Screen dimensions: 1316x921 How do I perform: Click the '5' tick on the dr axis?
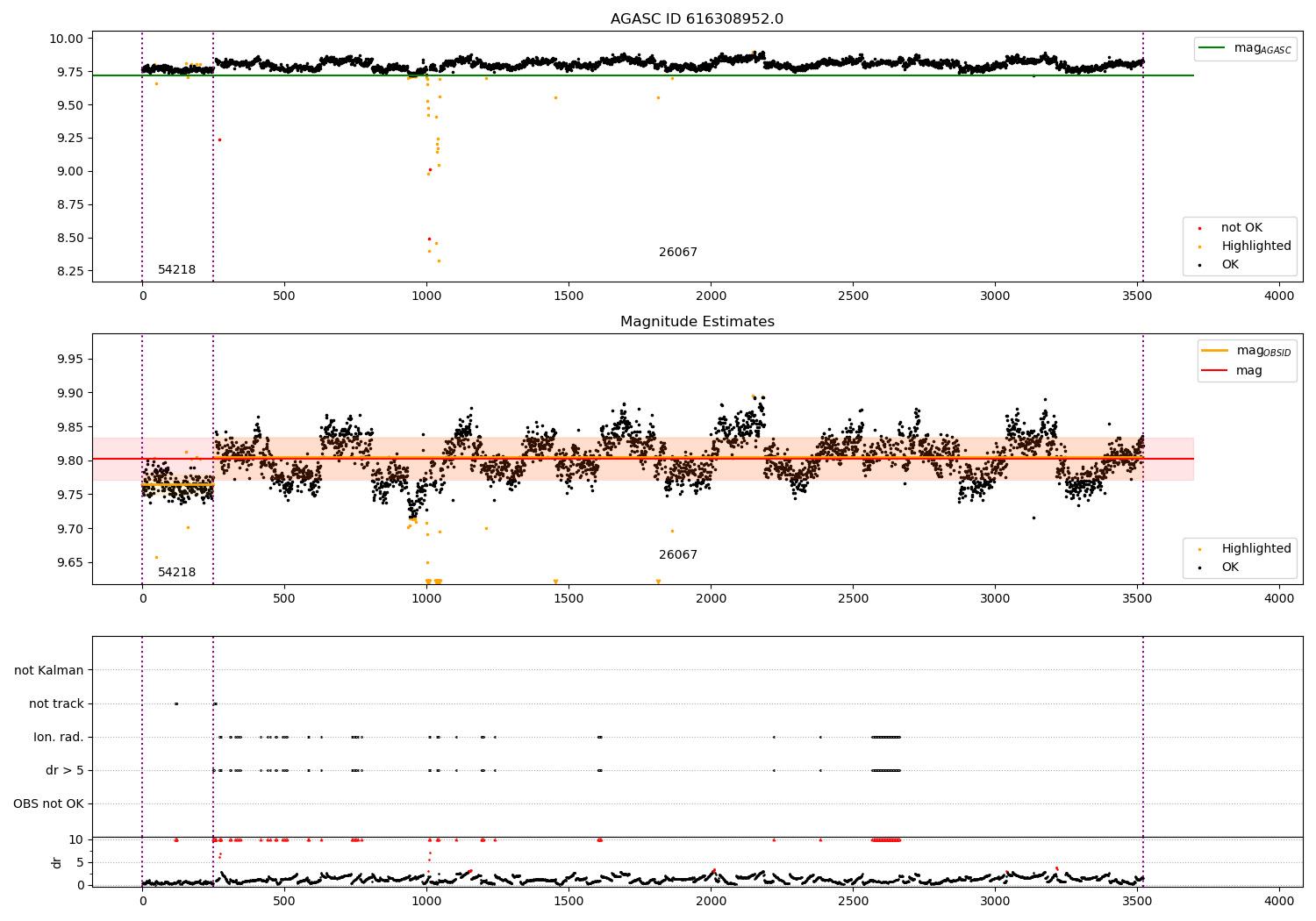click(80, 862)
